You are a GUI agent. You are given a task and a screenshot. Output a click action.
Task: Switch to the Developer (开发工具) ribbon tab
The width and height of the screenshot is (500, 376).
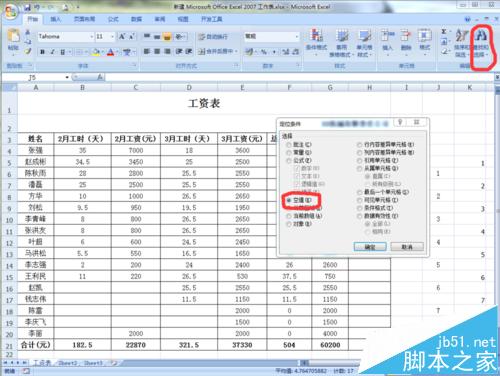pos(211,19)
